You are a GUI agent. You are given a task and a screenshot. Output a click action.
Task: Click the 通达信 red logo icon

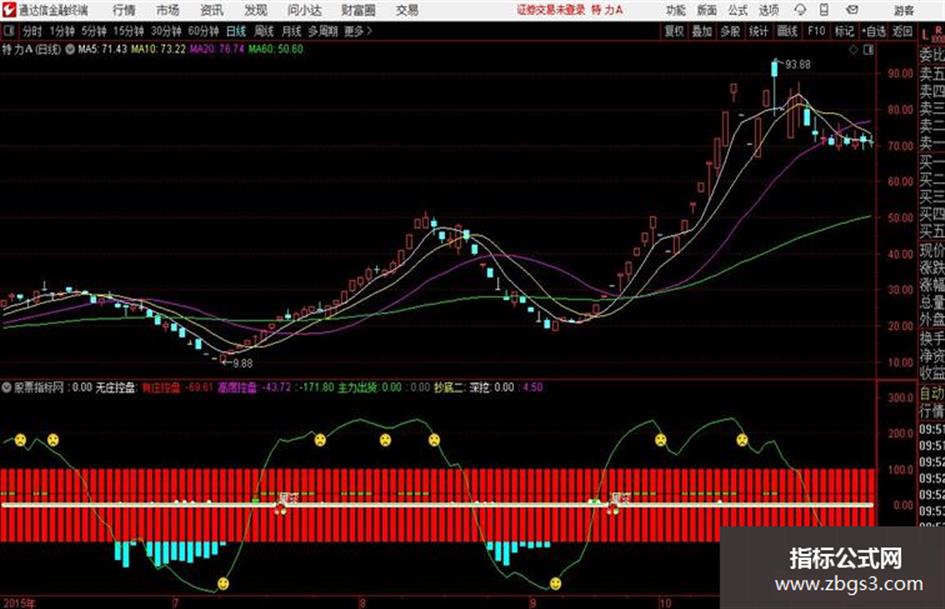(x=8, y=10)
